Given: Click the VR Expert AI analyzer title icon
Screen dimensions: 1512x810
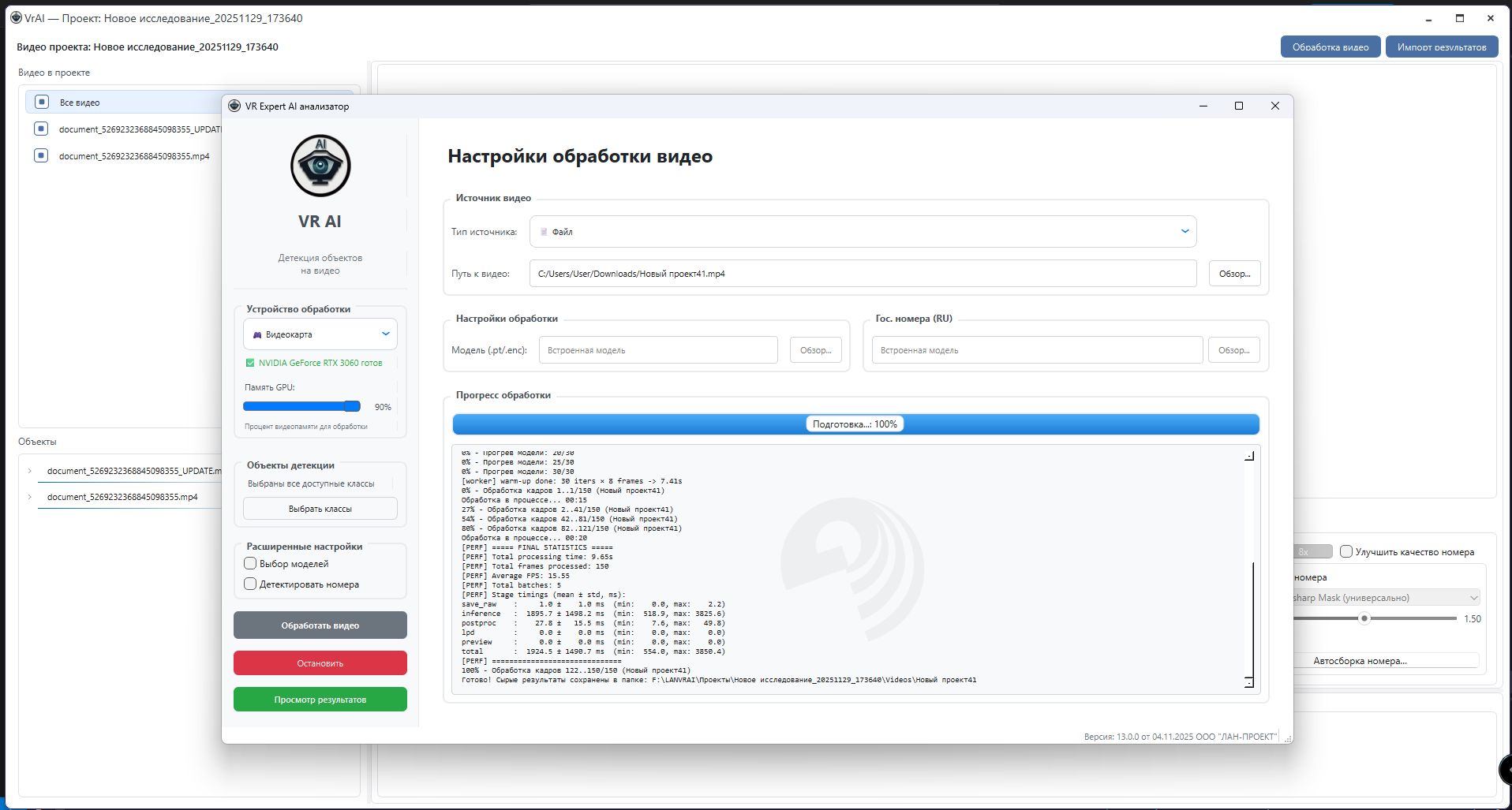Looking at the screenshot, I should [x=234, y=106].
